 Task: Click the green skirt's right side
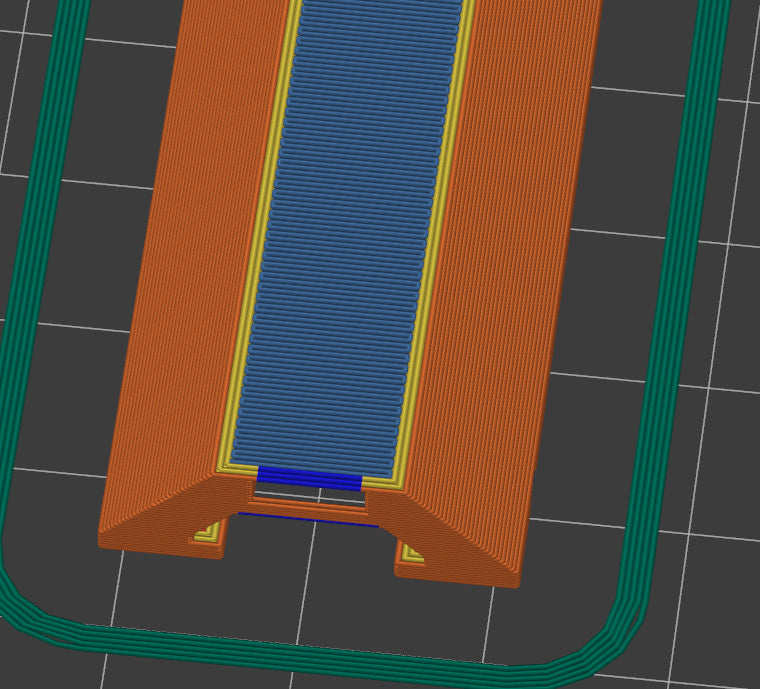pyautogui.click(x=680, y=300)
